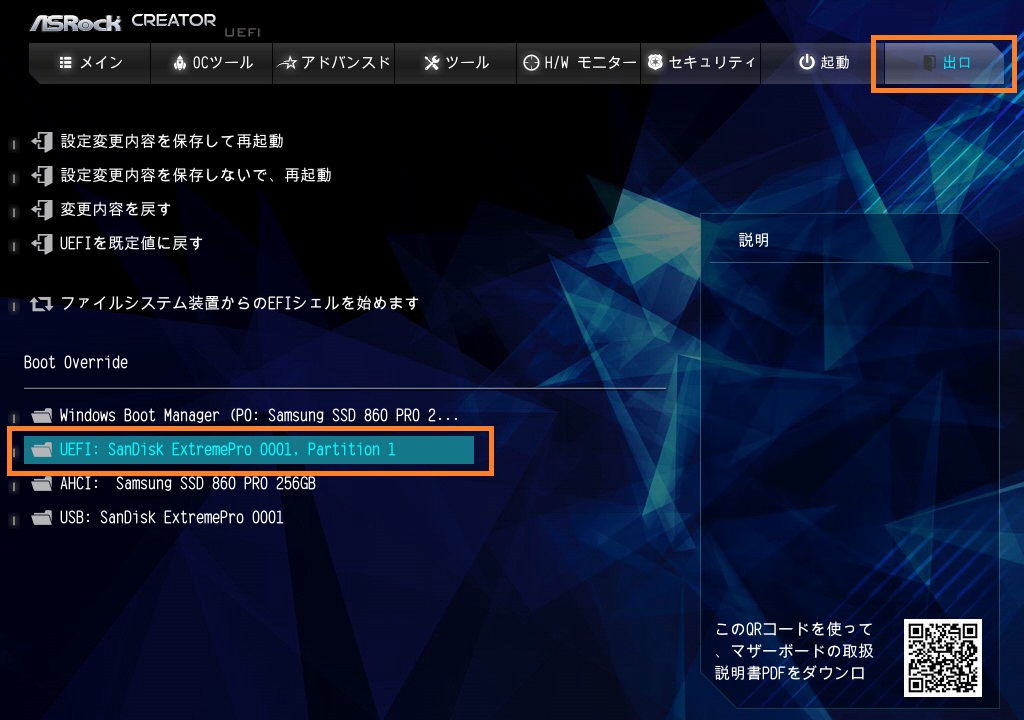The width and height of the screenshot is (1024, 720).
Task: Switch to the 起動 tab
Action: pos(823,63)
